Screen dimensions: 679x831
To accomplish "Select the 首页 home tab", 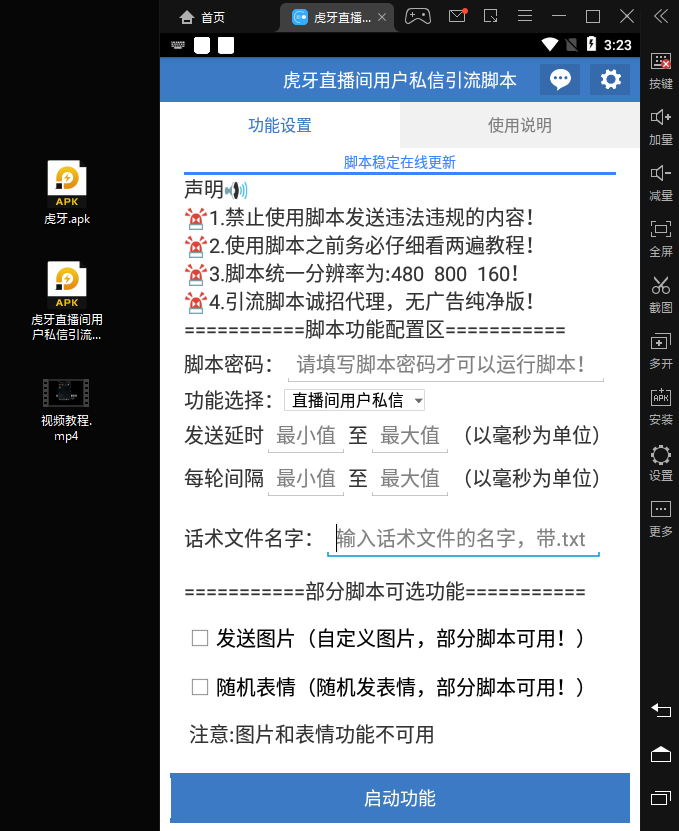I will [x=202, y=17].
